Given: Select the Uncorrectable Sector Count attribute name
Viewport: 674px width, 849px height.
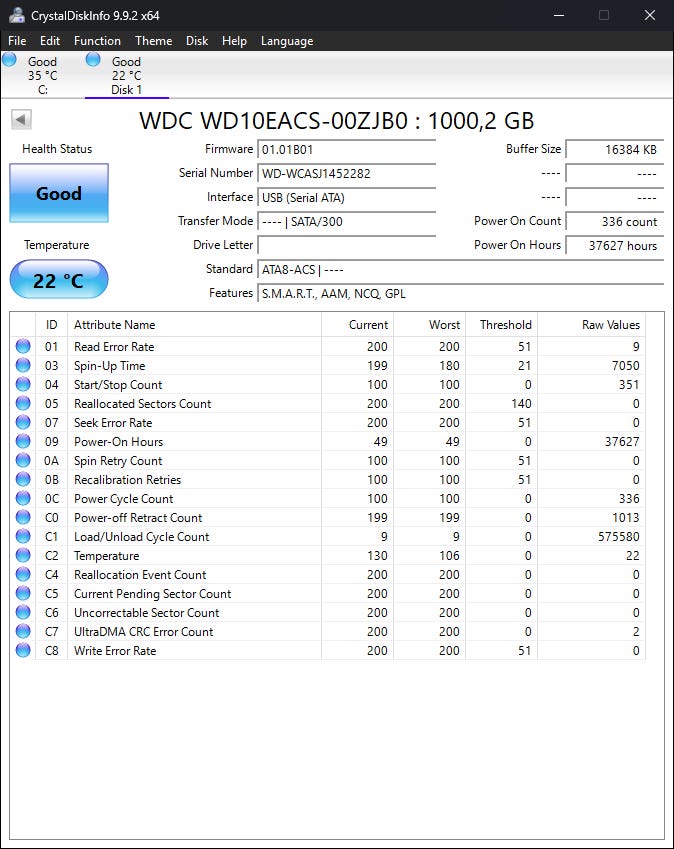Looking at the screenshot, I should (147, 612).
